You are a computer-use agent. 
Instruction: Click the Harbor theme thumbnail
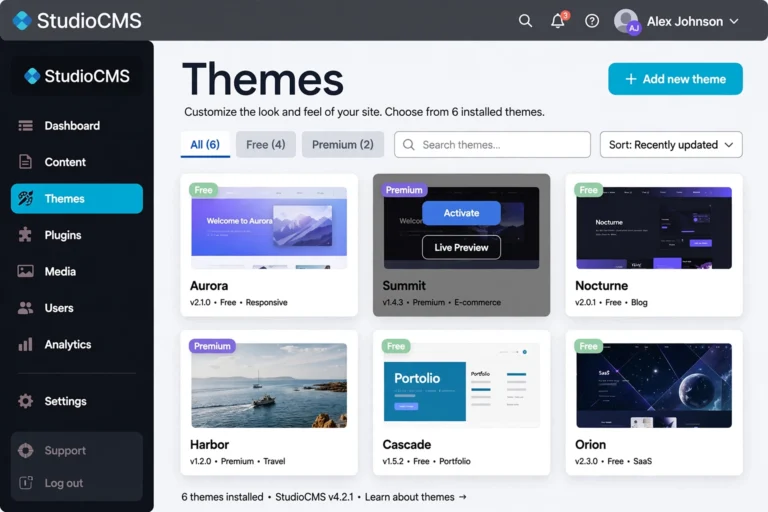pos(269,386)
